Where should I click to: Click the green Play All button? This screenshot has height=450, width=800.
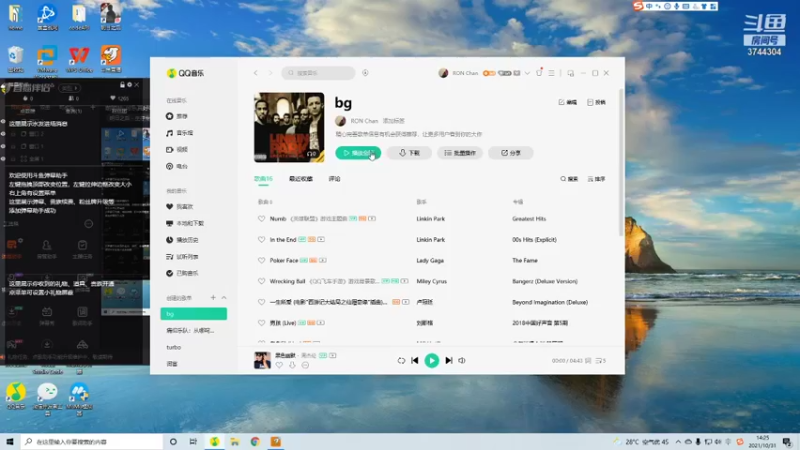pos(358,153)
